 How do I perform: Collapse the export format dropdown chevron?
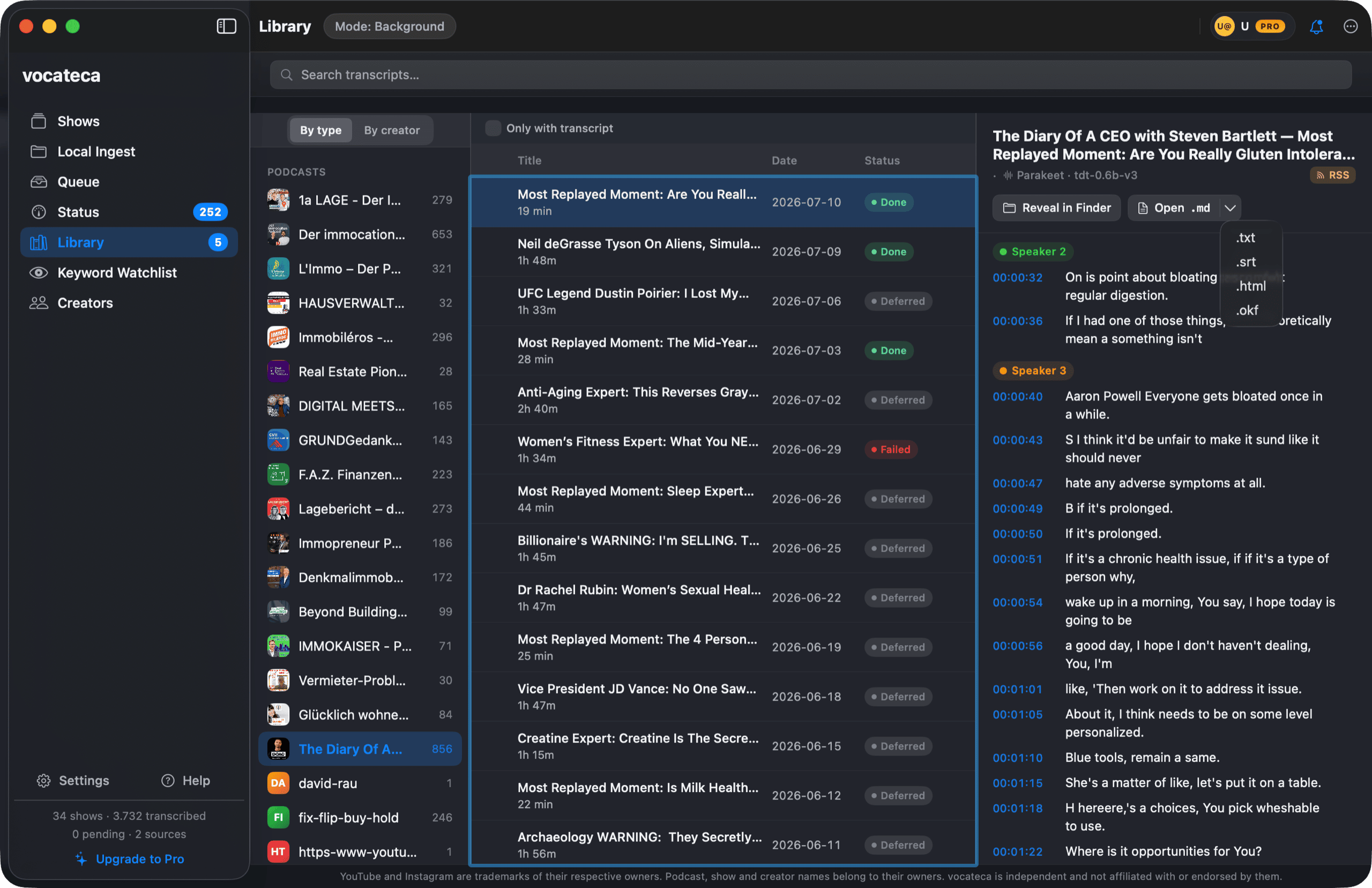click(1231, 208)
